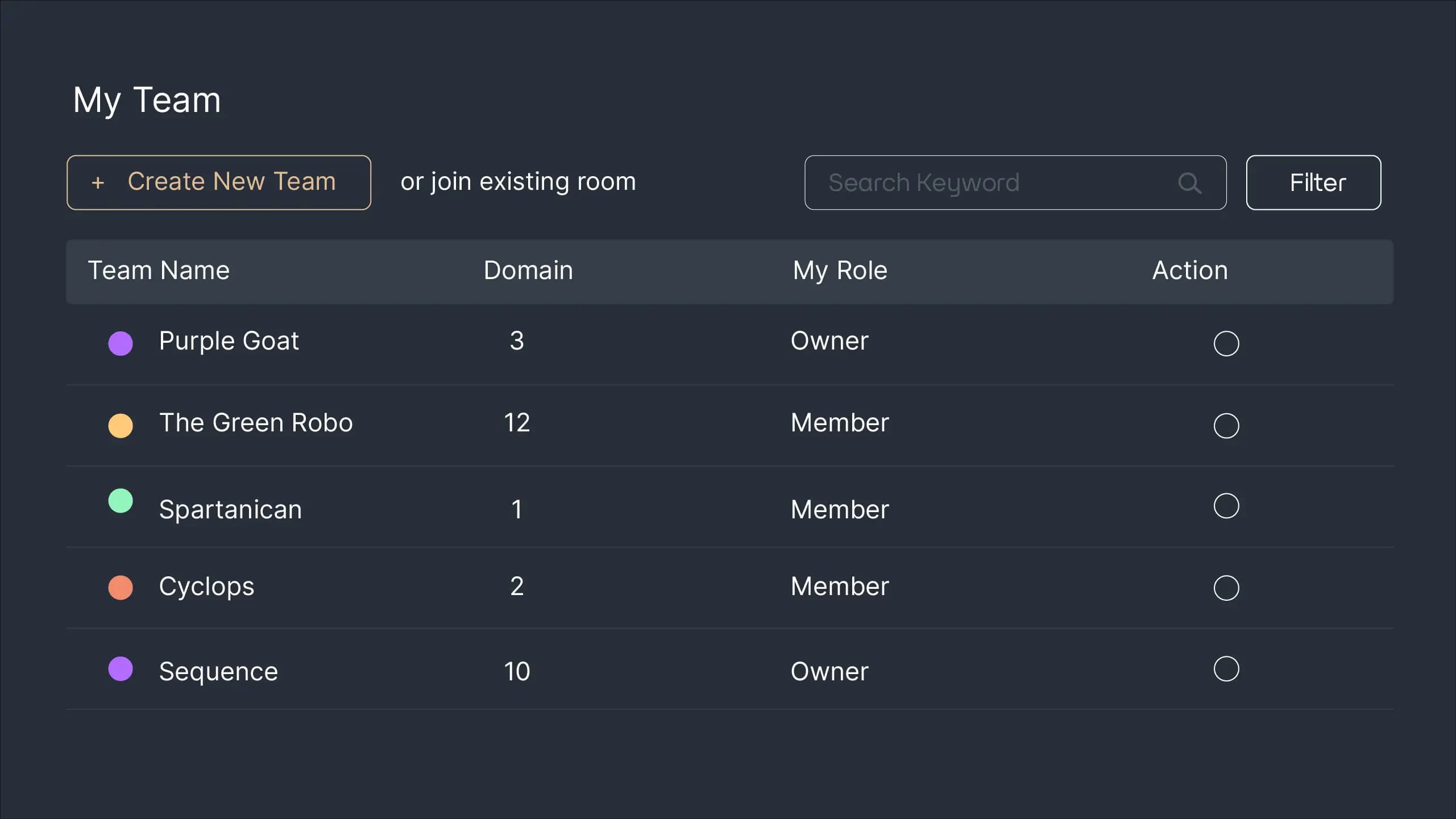The width and height of the screenshot is (1456, 819).
Task: Click the plus icon in Create New Team
Action: tap(98, 182)
